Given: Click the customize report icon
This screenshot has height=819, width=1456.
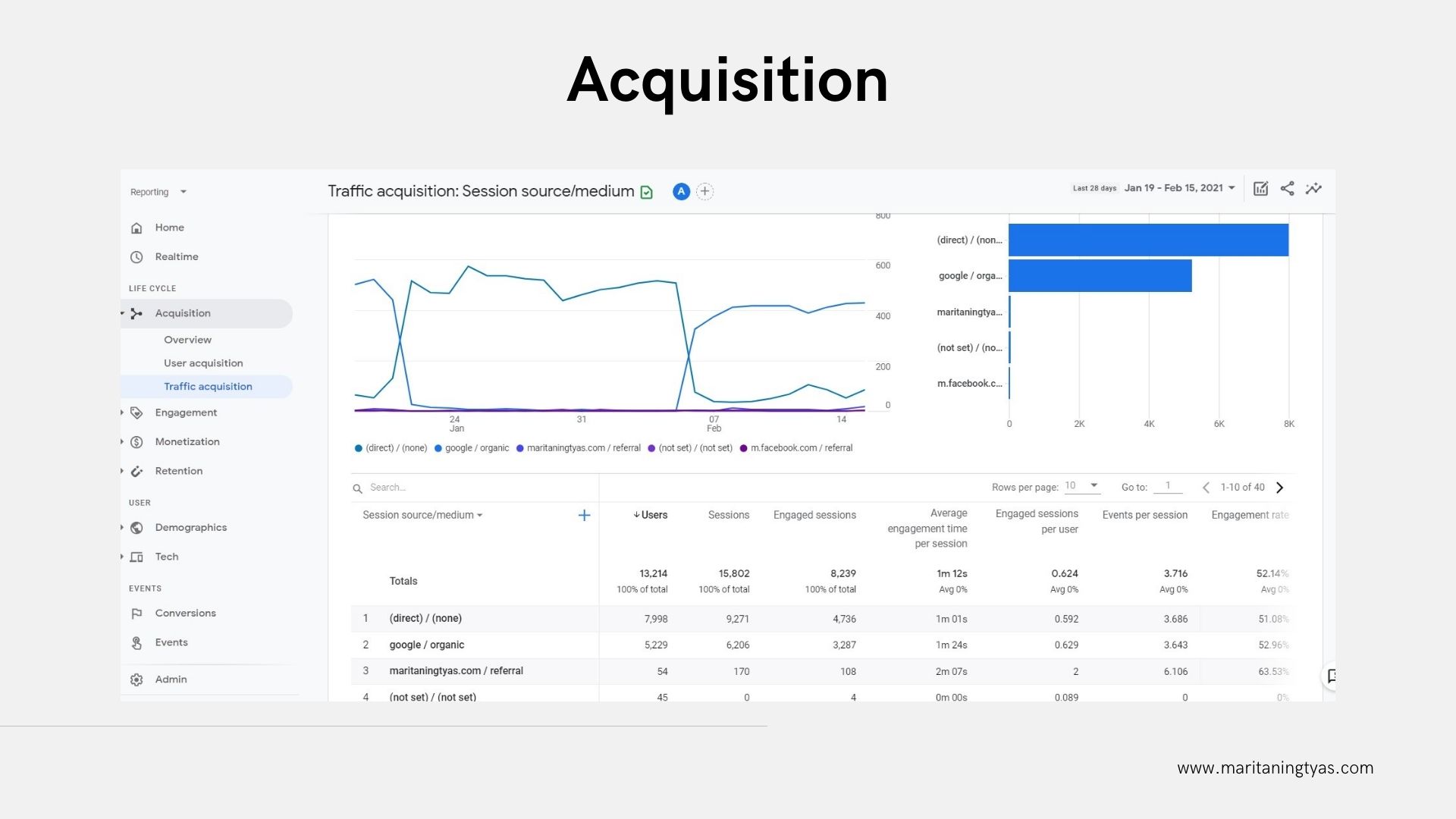Looking at the screenshot, I should pos(1260,189).
